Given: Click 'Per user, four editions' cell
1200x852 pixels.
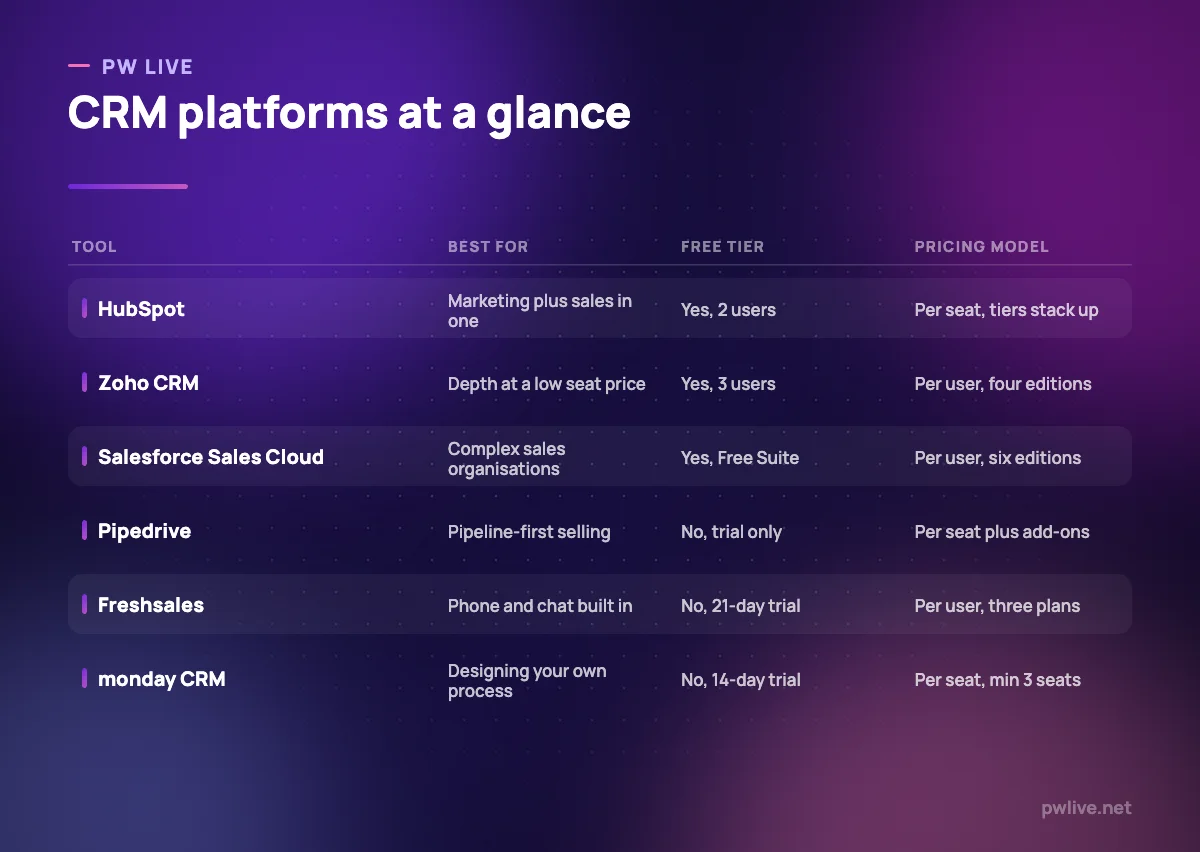Looking at the screenshot, I should coord(1003,384).
